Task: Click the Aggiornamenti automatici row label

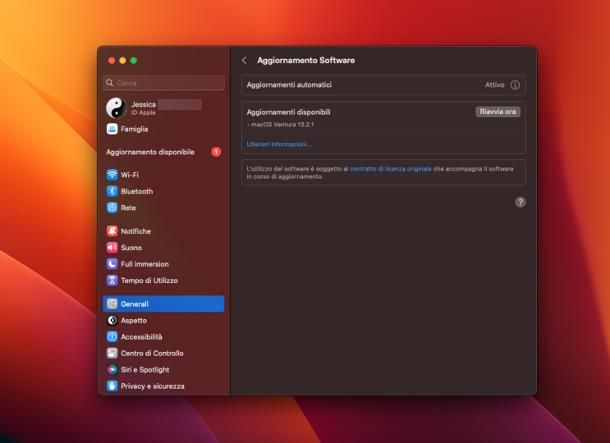Action: point(289,84)
